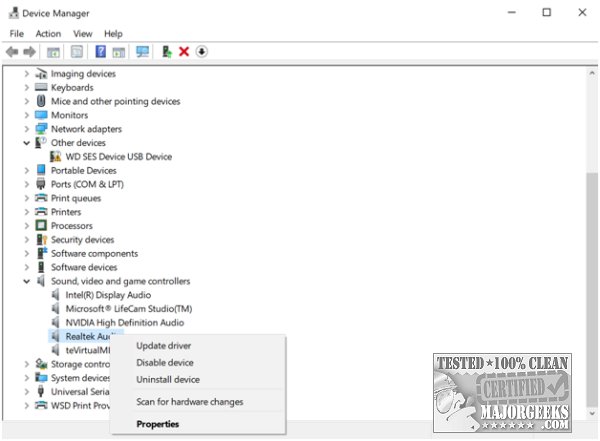Click the WD SES Device warning icon
Viewport: 600px width, 441px height.
click(55, 156)
